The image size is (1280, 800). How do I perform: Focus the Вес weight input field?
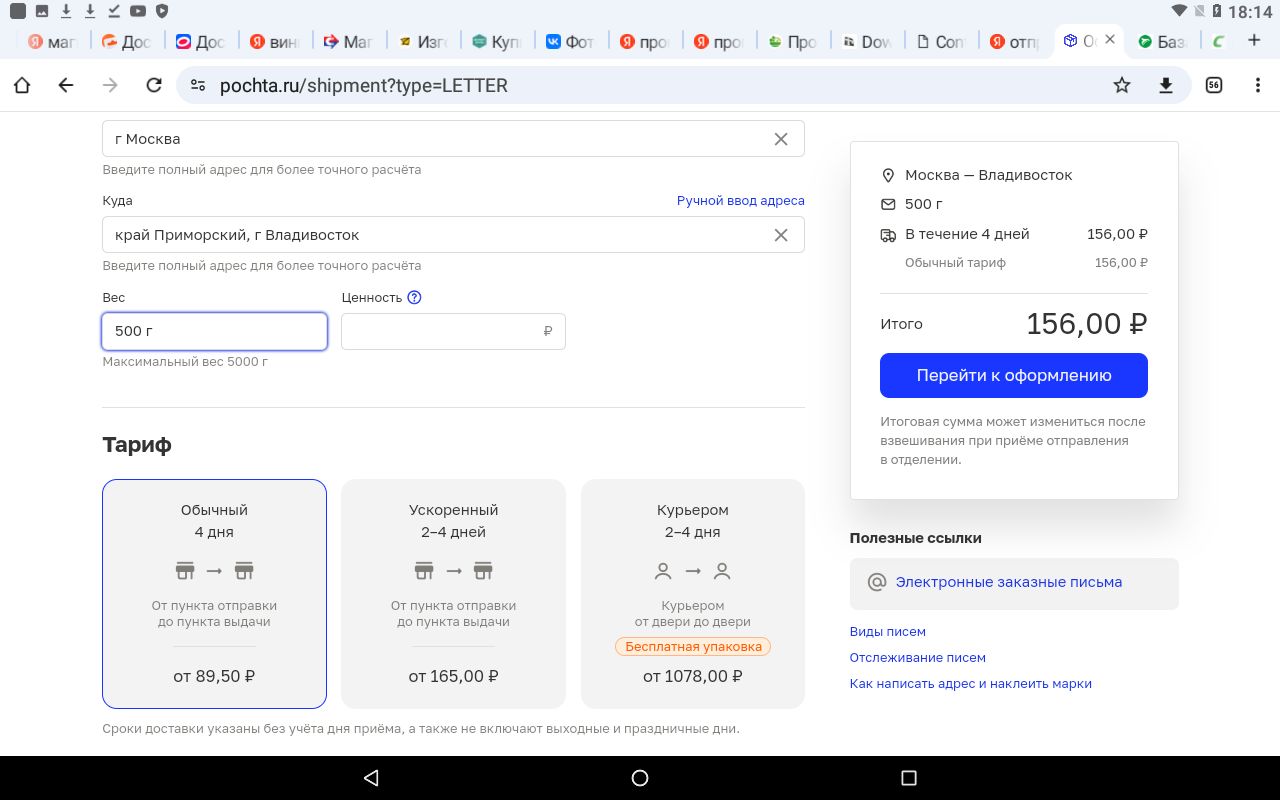(x=214, y=331)
